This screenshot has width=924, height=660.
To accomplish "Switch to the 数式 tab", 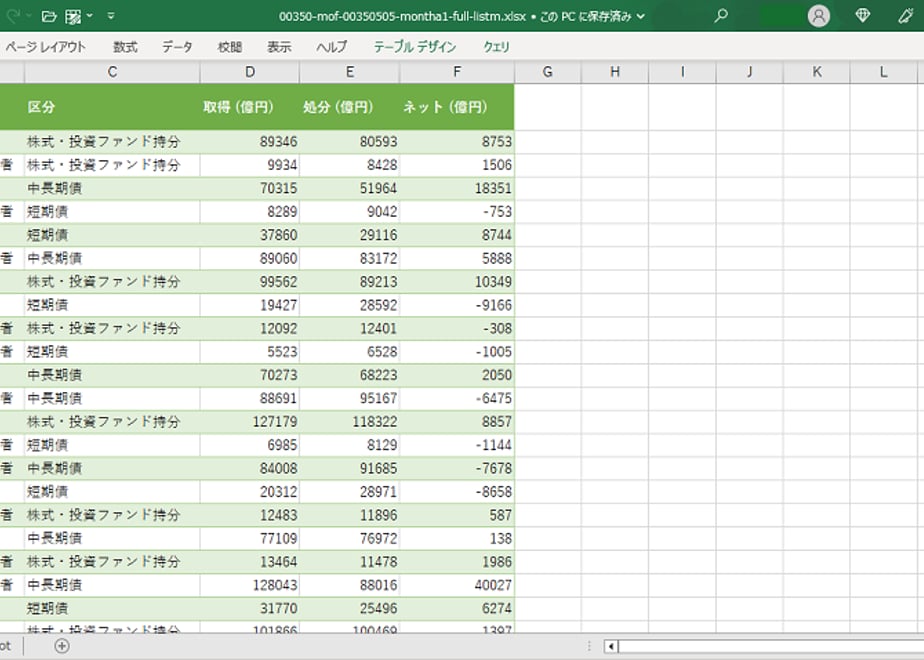I will tap(125, 47).
